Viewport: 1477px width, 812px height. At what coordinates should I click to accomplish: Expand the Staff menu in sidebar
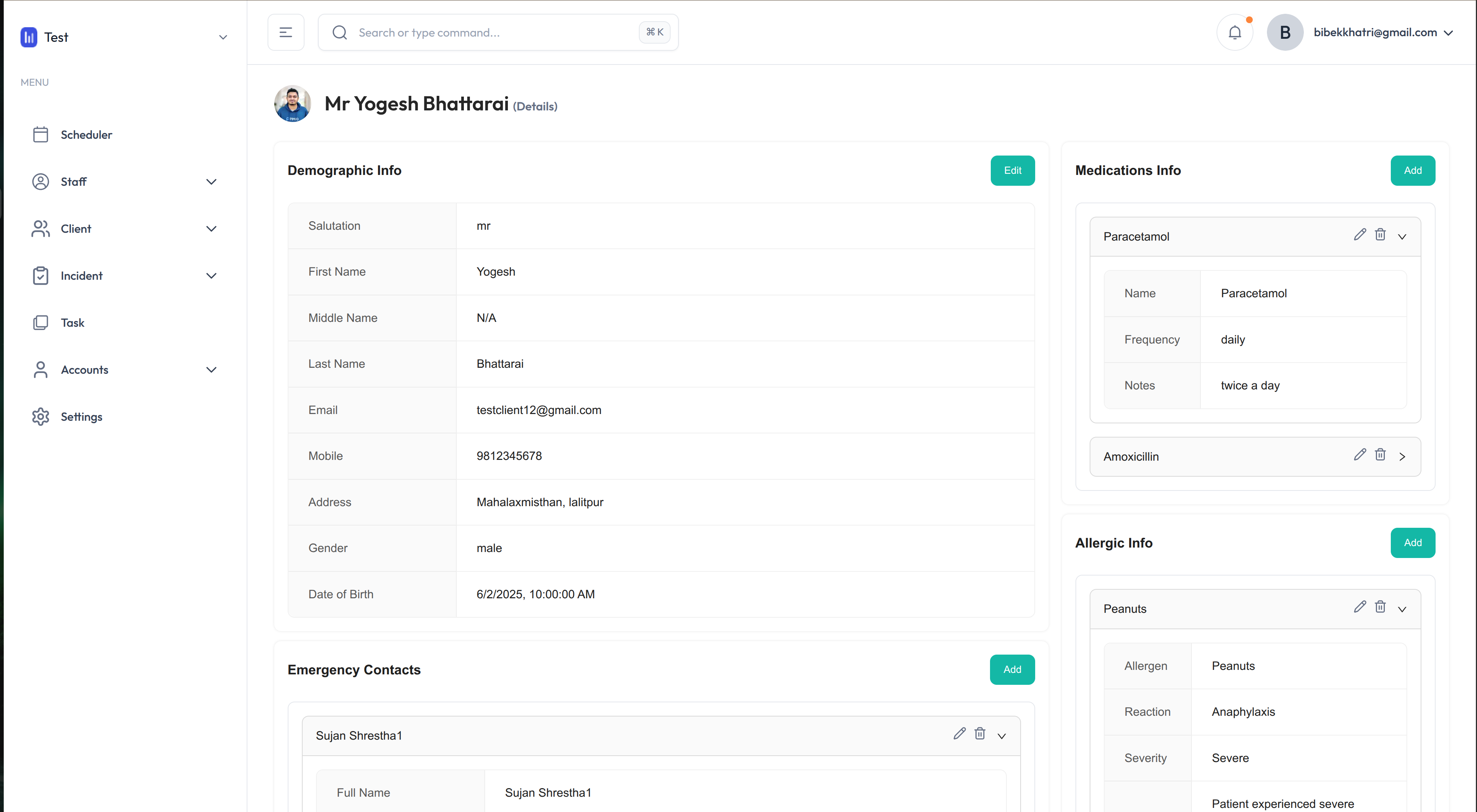[x=211, y=182]
